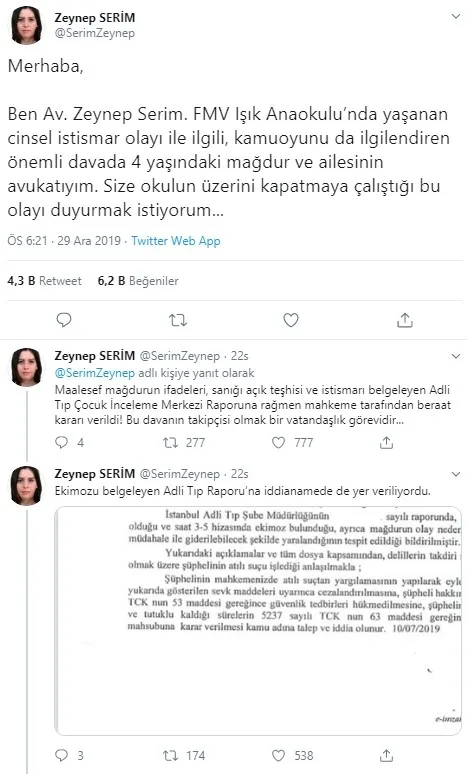
Task: Reply to the tweet with 3 comments
Action: 61,755
